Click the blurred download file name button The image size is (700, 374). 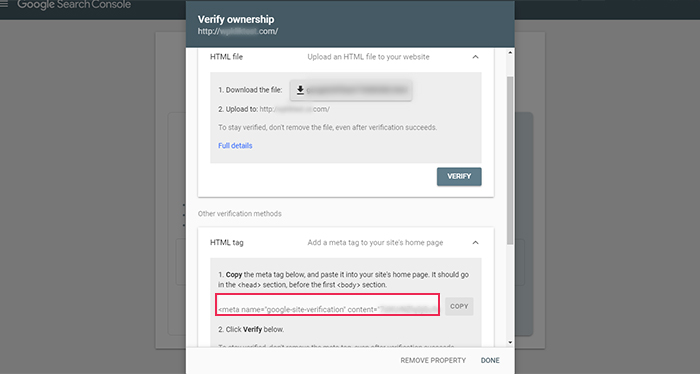351,90
